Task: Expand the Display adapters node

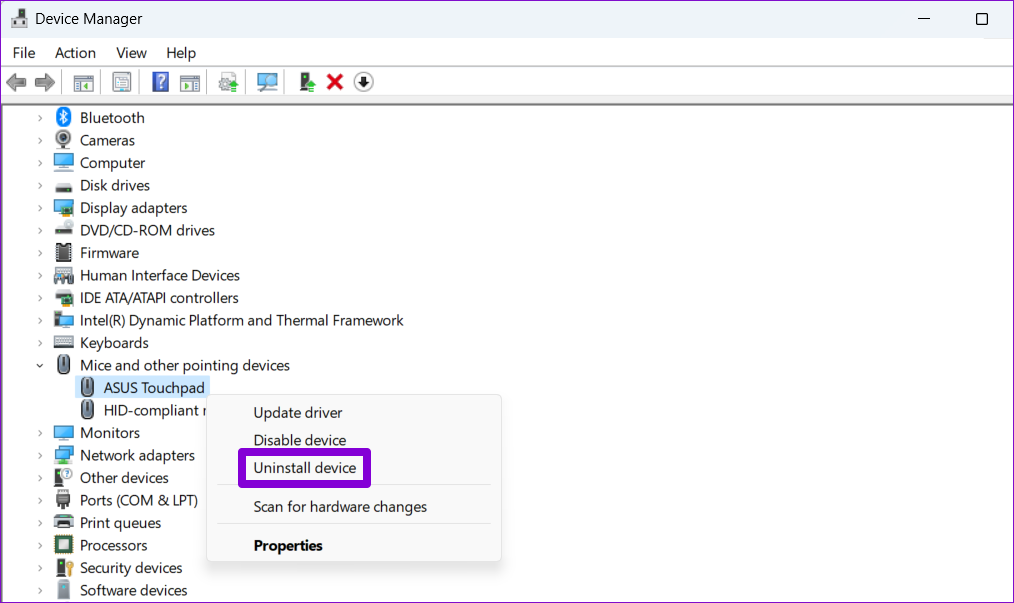Action: (x=40, y=208)
